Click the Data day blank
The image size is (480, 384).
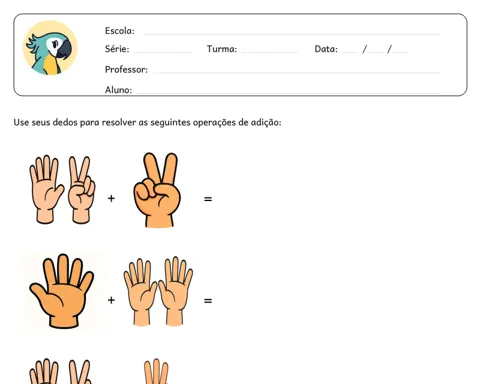pos(350,52)
